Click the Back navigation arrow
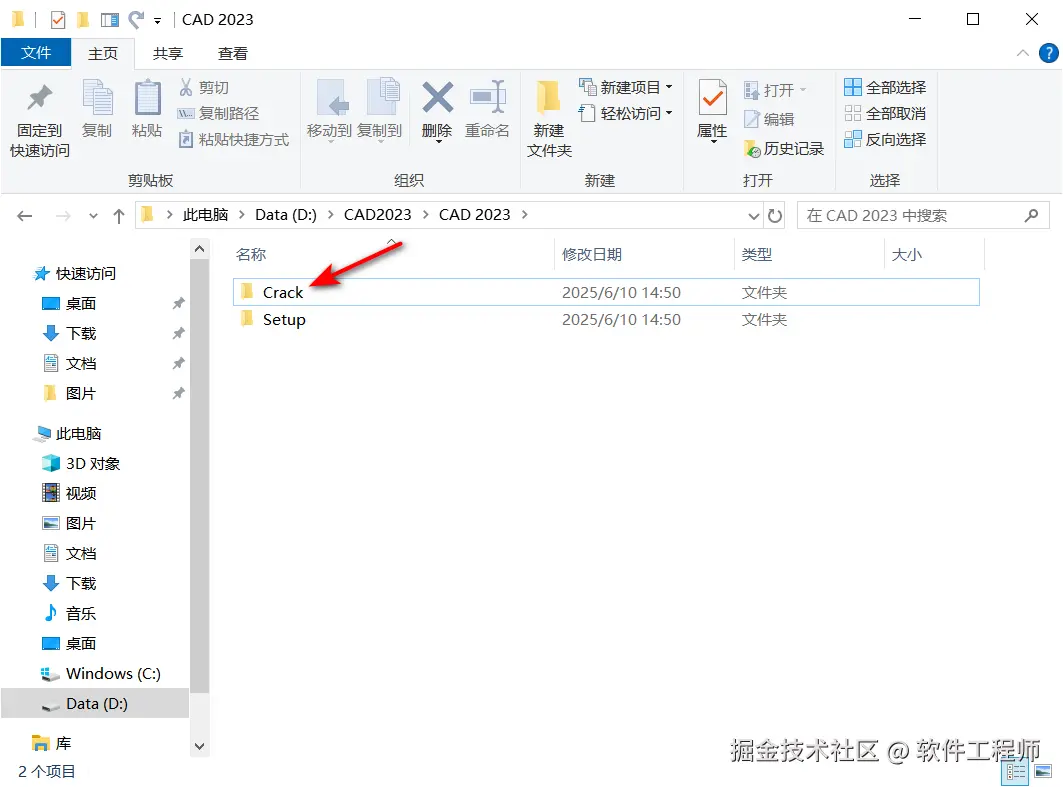 [25, 216]
